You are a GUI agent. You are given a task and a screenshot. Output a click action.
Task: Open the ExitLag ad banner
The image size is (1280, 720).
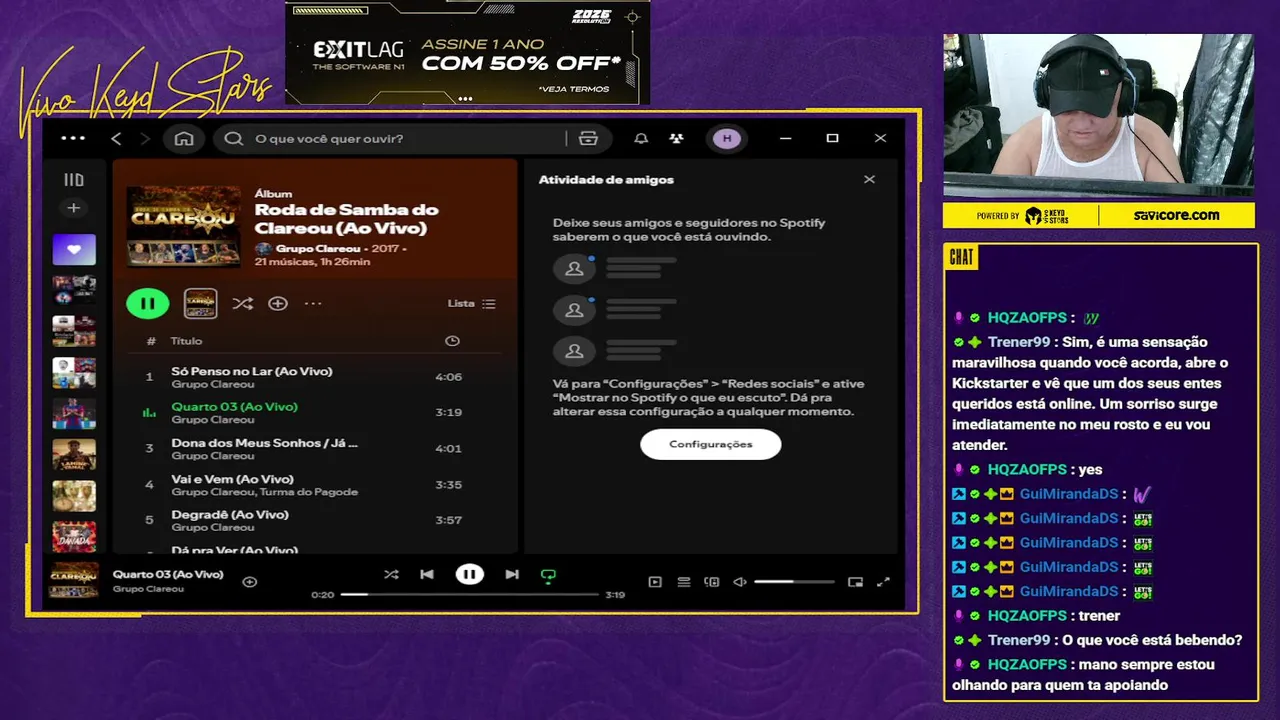(x=468, y=52)
